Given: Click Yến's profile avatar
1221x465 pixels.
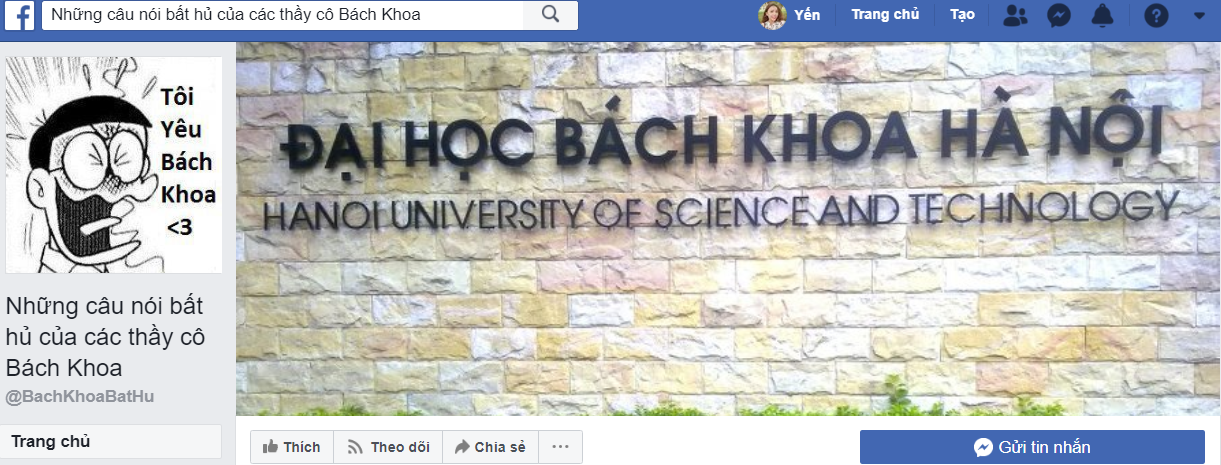Looking at the screenshot, I should [x=772, y=15].
